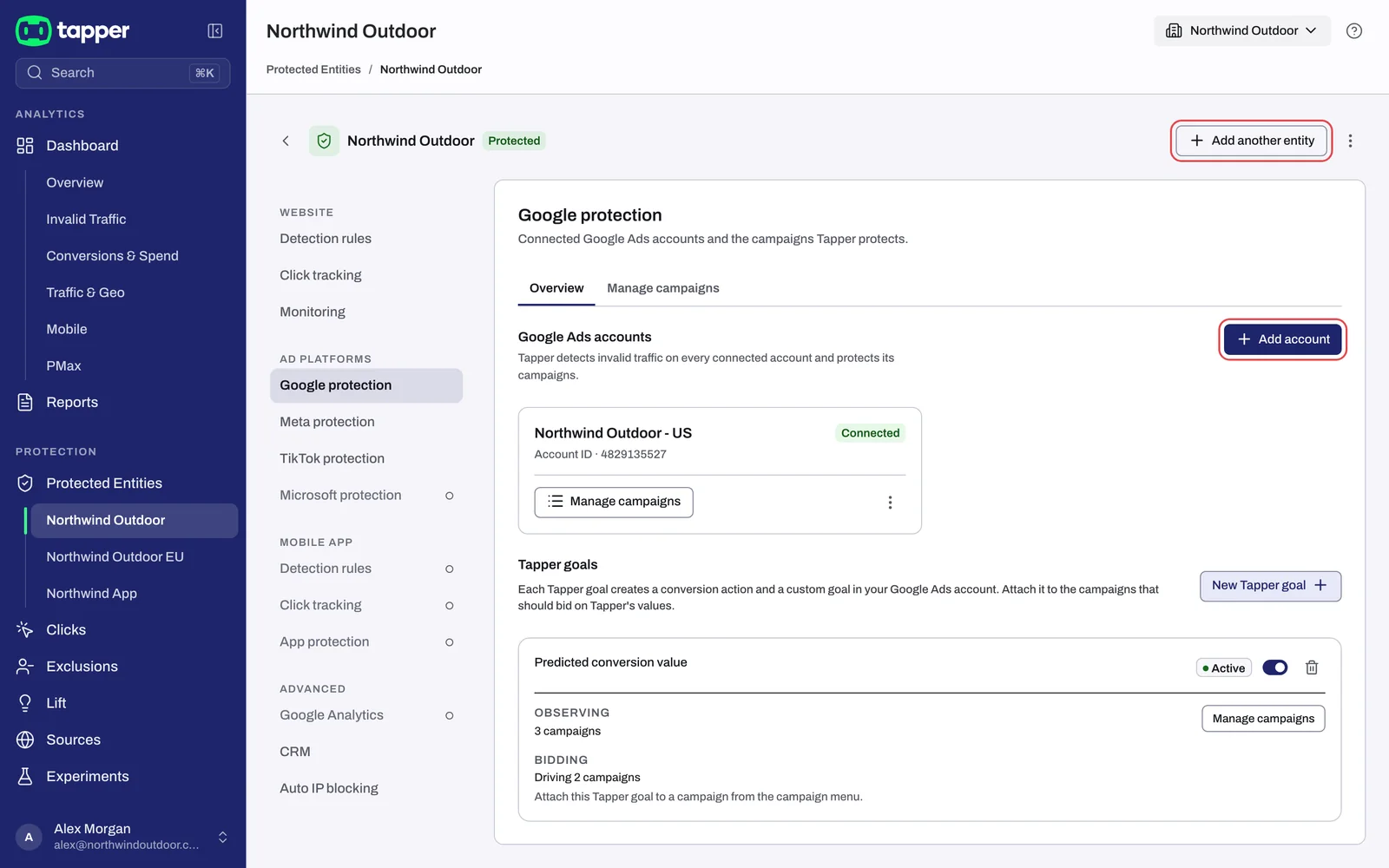Open Reports section
The height and width of the screenshot is (868, 1389).
click(123, 403)
